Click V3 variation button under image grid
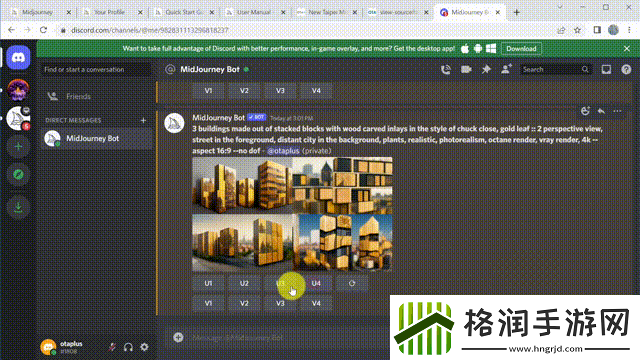640x360 pixels. click(280, 303)
